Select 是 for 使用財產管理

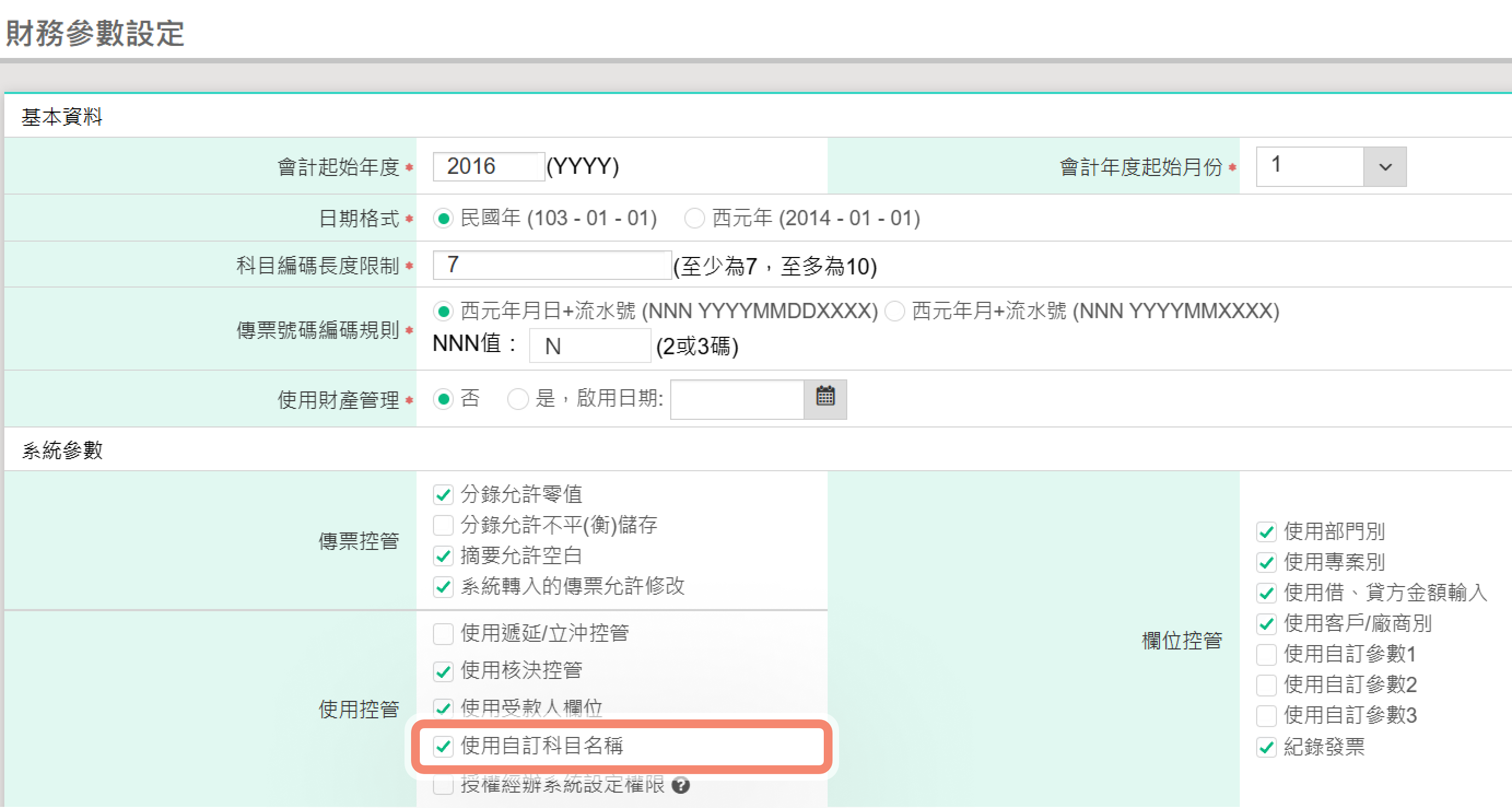pyautogui.click(x=518, y=399)
